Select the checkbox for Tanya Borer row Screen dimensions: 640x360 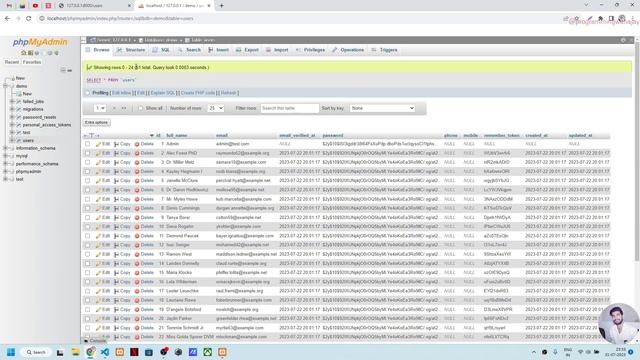pyautogui.click(x=87, y=218)
